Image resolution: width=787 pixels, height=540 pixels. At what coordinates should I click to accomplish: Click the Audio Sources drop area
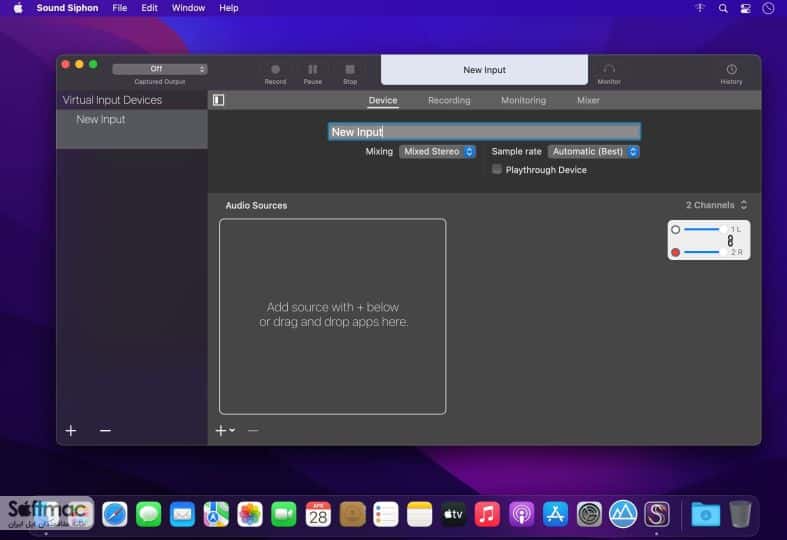click(x=332, y=316)
